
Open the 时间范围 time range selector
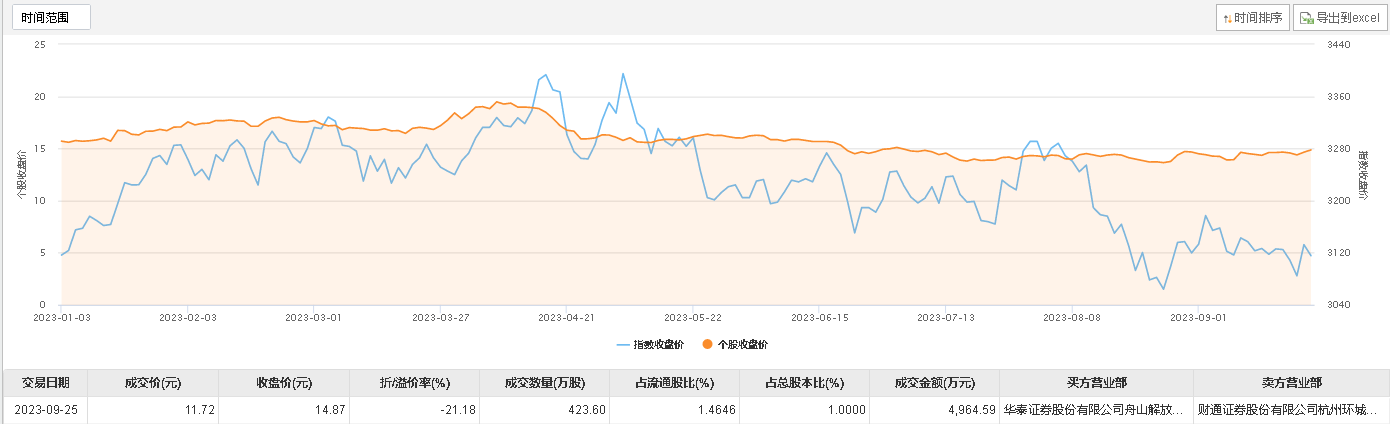pos(49,17)
